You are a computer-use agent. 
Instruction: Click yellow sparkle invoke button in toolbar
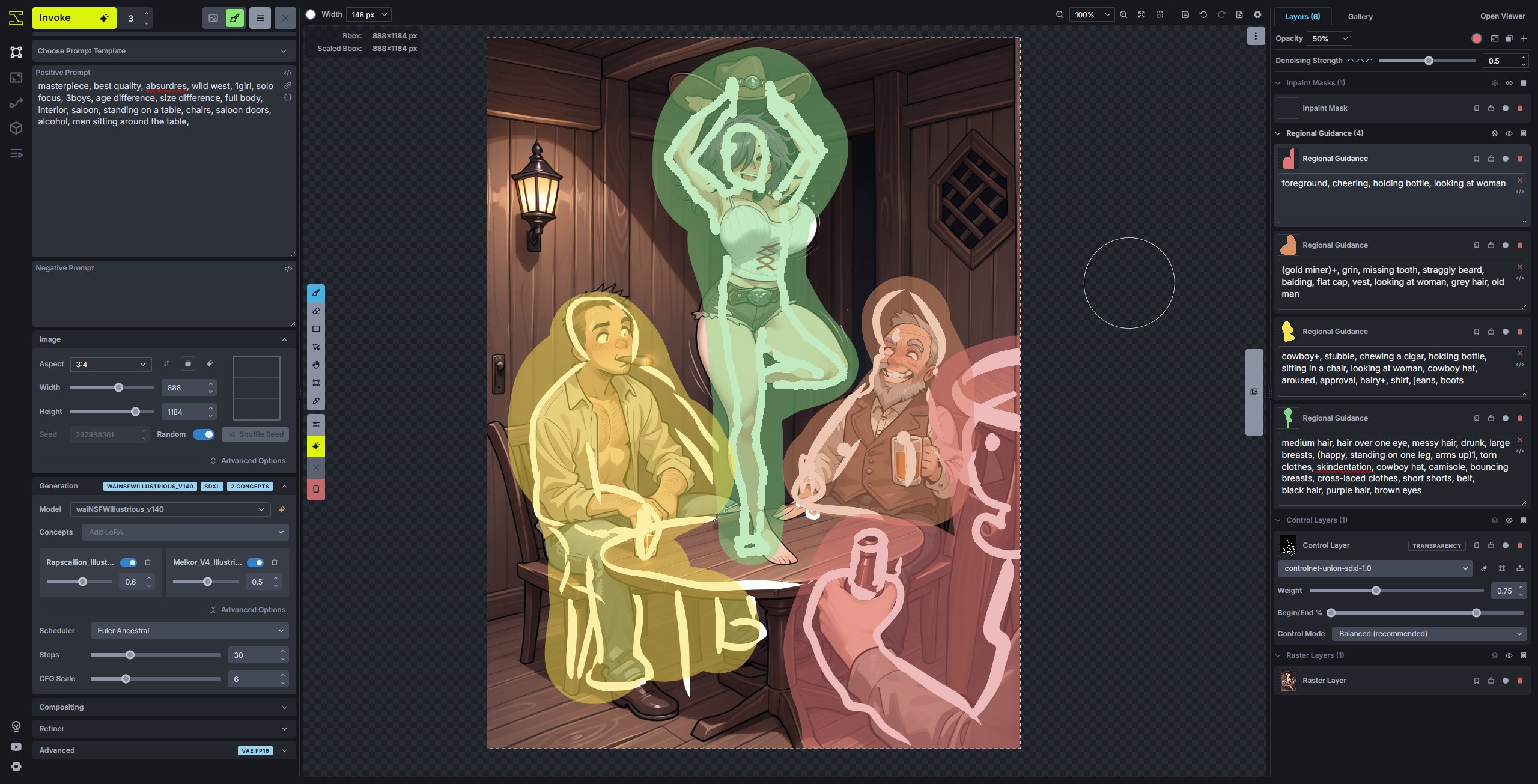point(316,446)
